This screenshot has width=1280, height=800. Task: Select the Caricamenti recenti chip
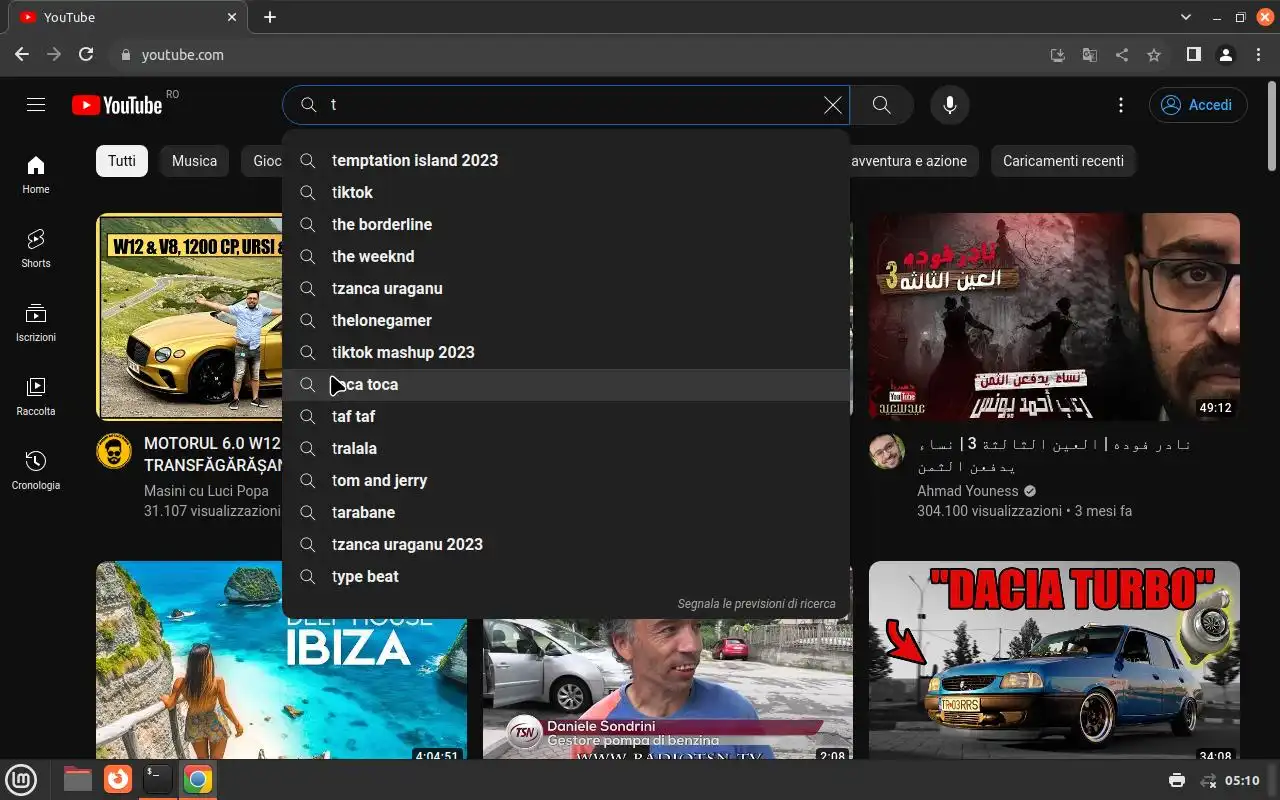pos(1063,161)
